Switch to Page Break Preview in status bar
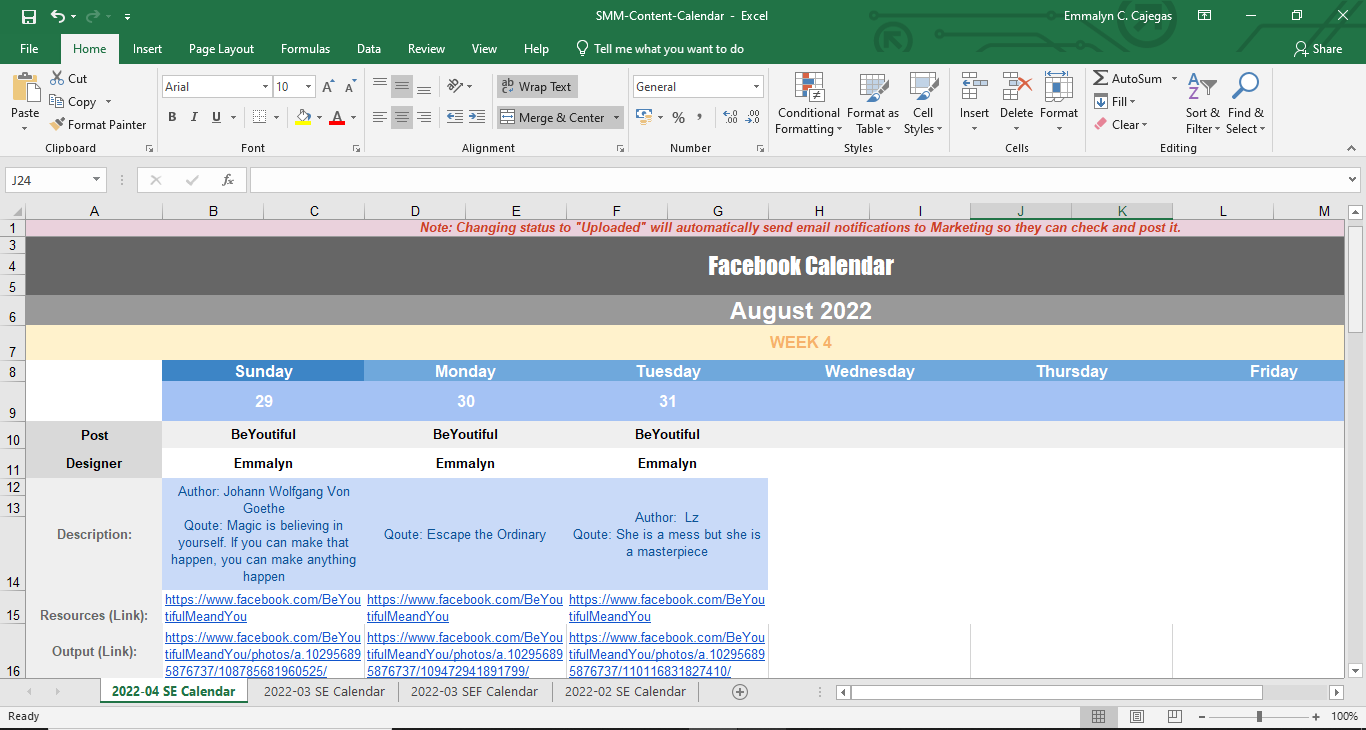 tap(1175, 716)
